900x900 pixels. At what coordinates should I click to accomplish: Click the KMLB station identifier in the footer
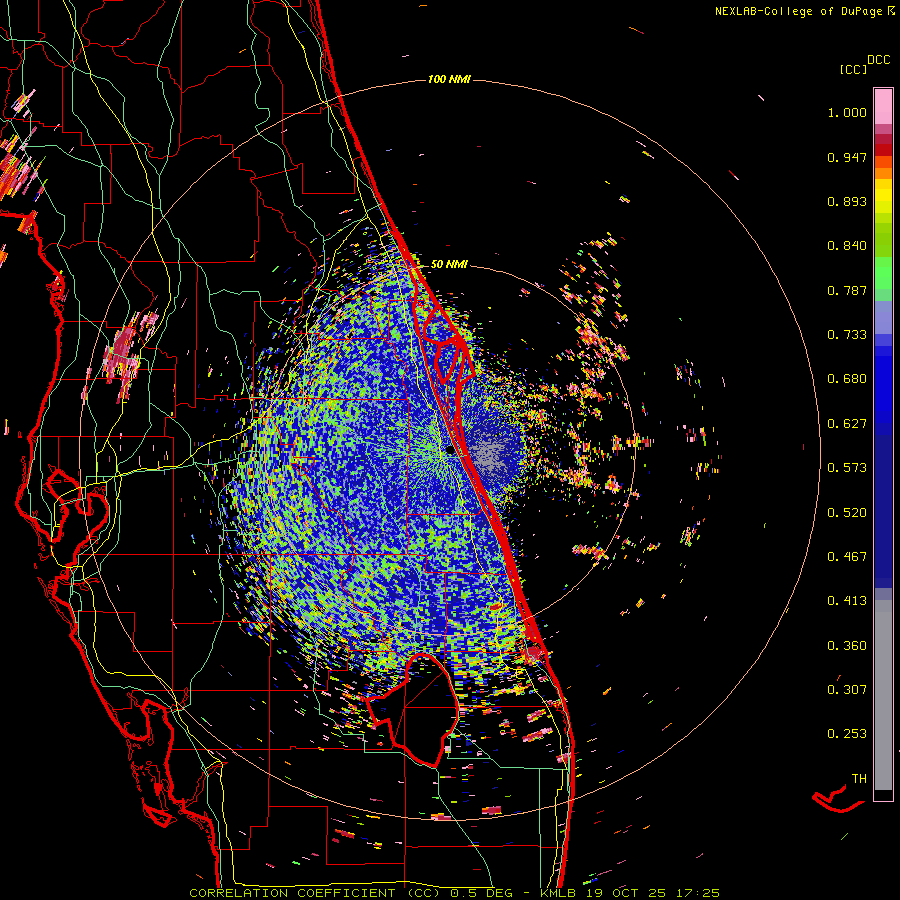click(x=560, y=893)
